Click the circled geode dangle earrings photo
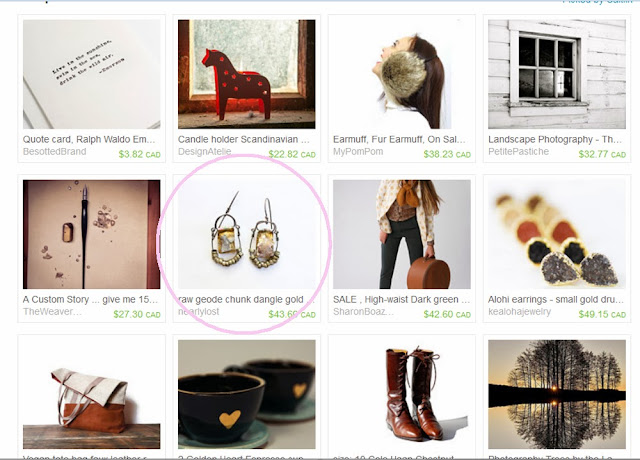This screenshot has width=640, height=460. click(247, 234)
